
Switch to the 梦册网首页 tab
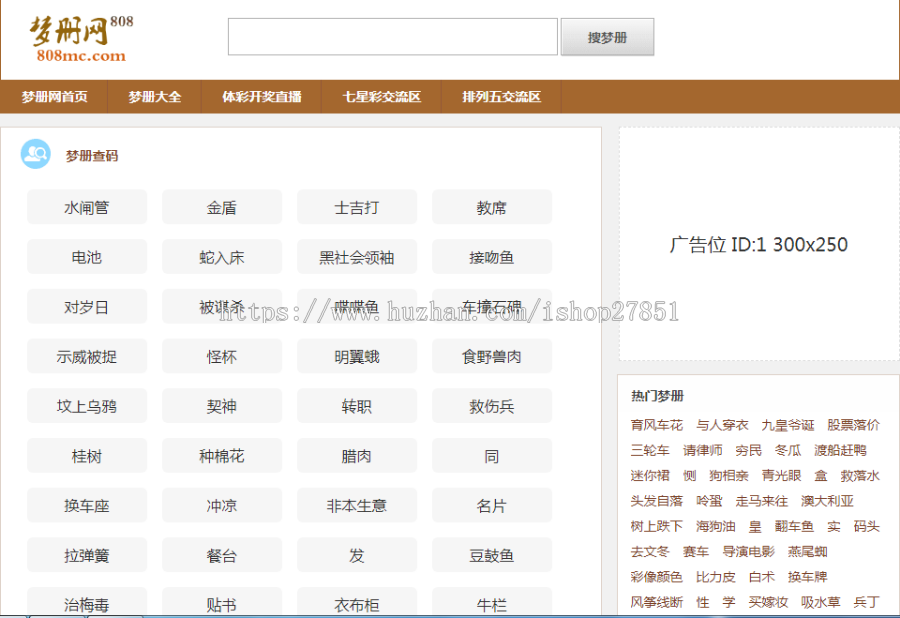[x=57, y=97]
